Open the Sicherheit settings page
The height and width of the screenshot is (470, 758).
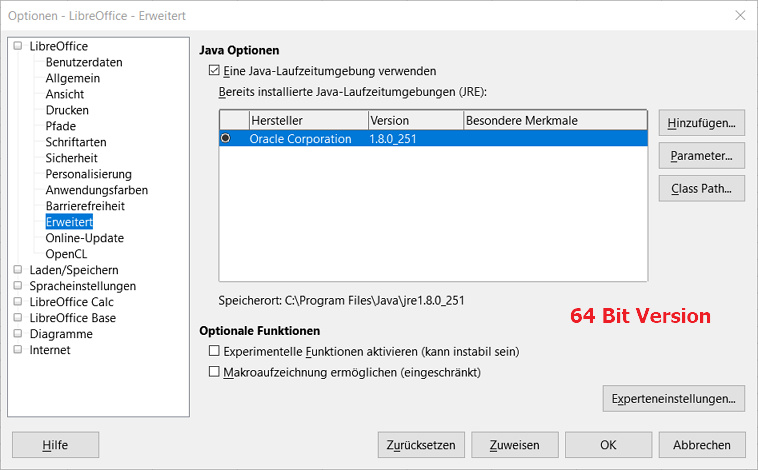coord(72,158)
